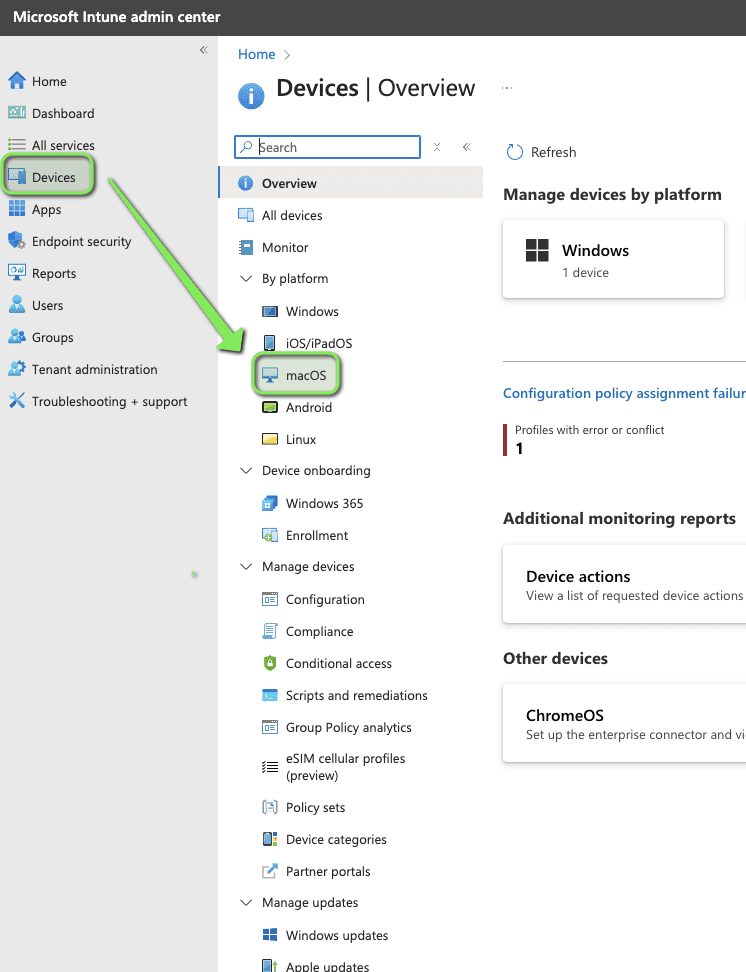Open the Windows updates icon
The image size is (746, 972).
[x=269, y=935]
